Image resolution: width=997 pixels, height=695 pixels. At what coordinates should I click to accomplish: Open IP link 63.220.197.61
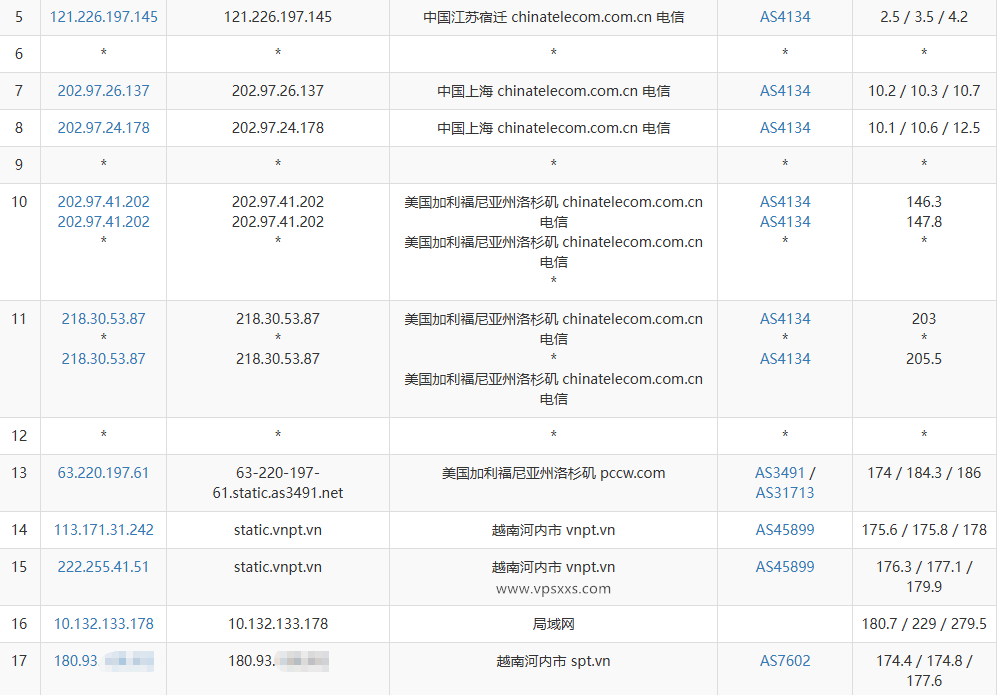103,472
